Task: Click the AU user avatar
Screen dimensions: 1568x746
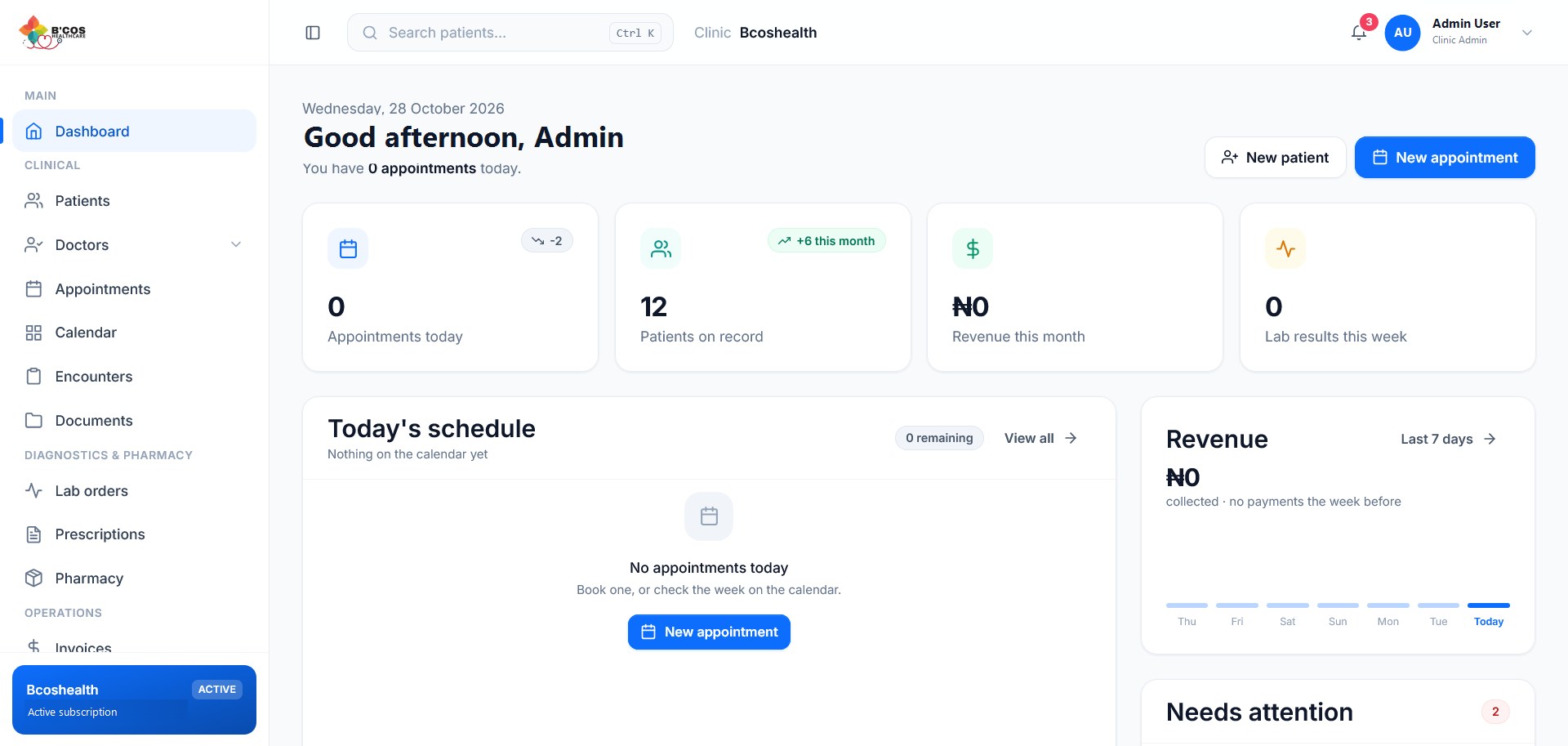Action: [x=1403, y=33]
